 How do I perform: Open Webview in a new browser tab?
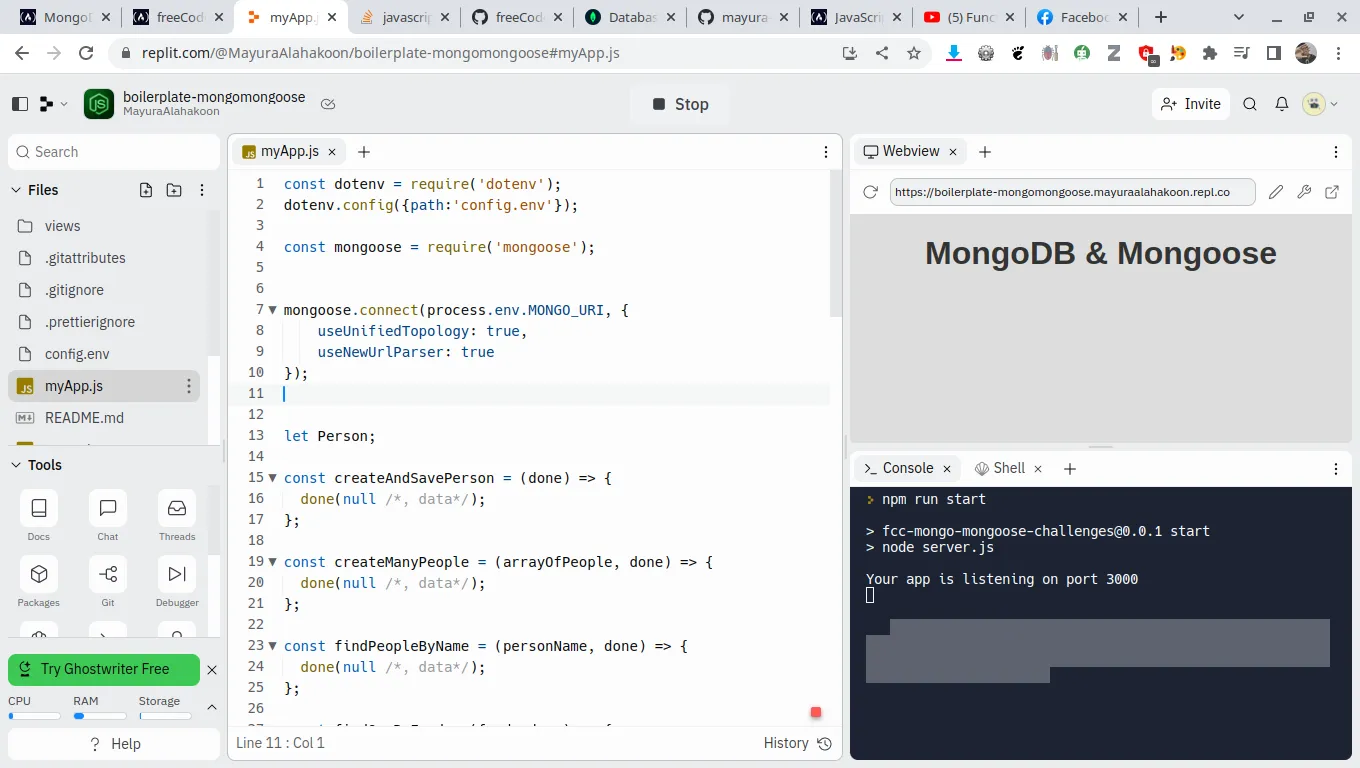[1332, 192]
